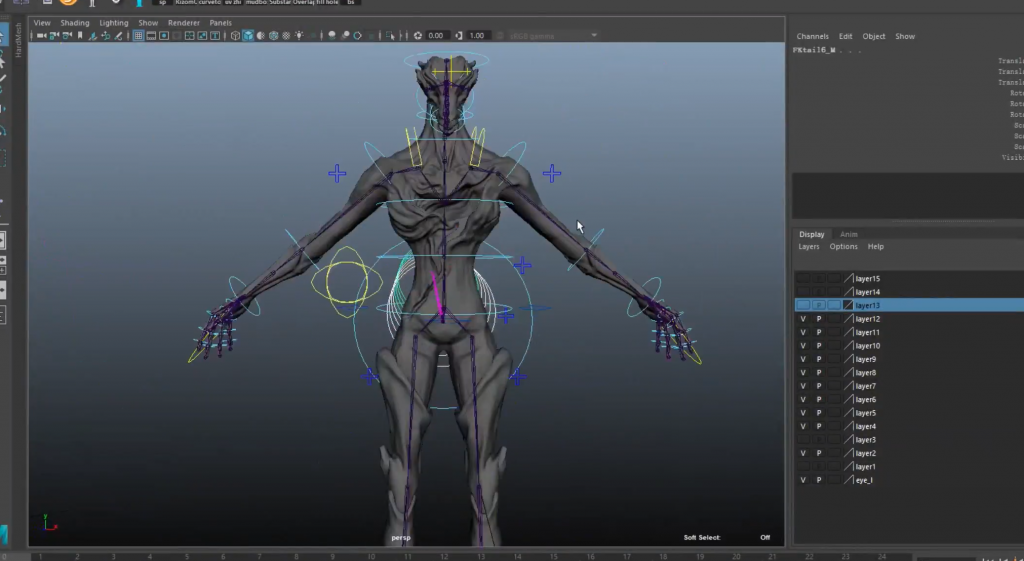Open the viewport Show menu

click(x=148, y=22)
